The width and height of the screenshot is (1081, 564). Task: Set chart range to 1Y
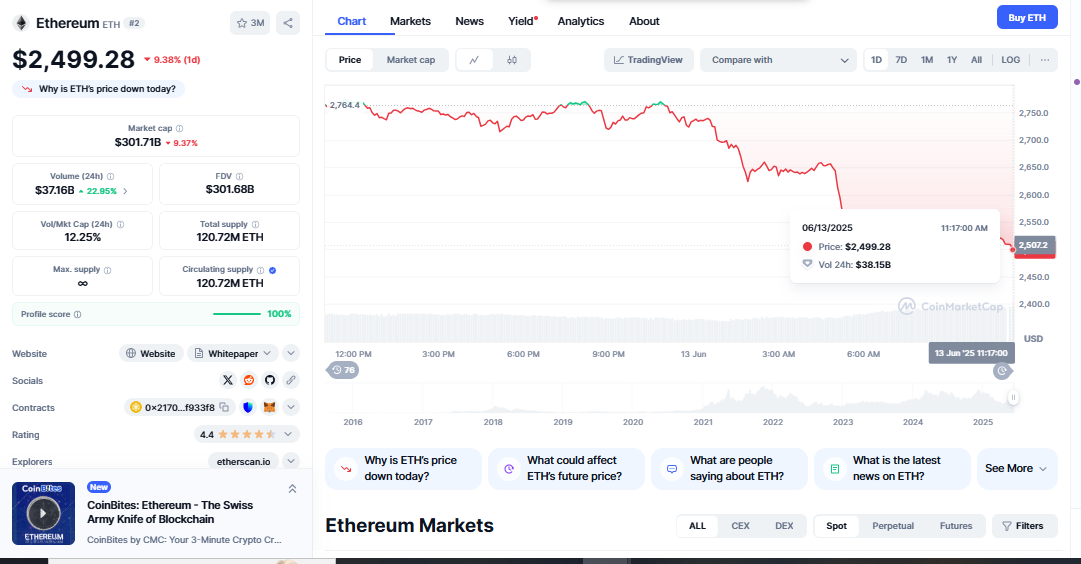(x=952, y=60)
